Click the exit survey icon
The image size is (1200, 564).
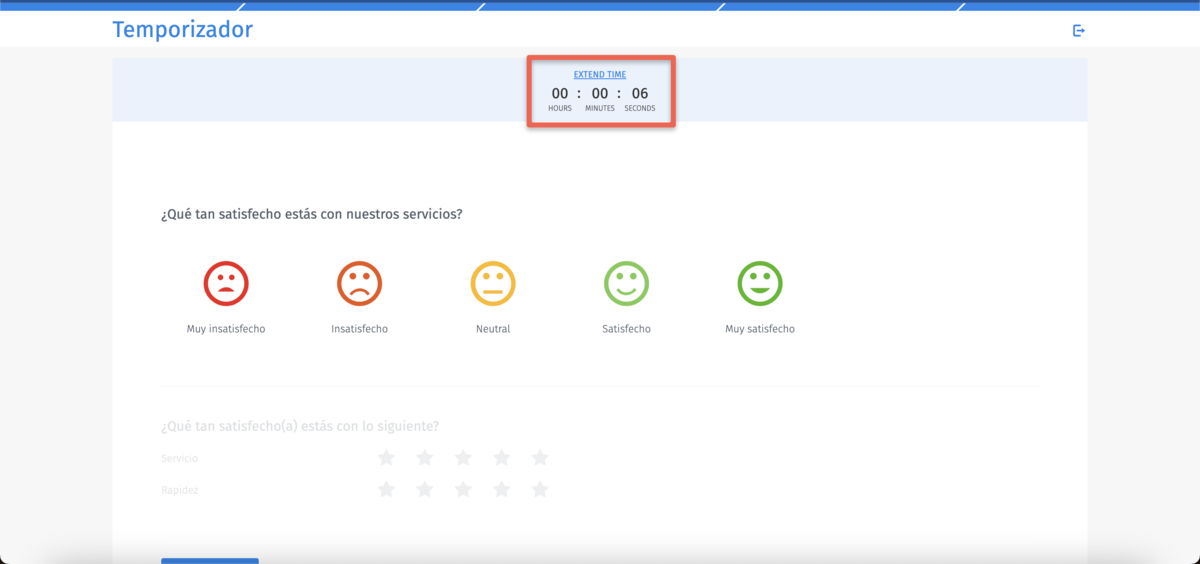(1079, 31)
